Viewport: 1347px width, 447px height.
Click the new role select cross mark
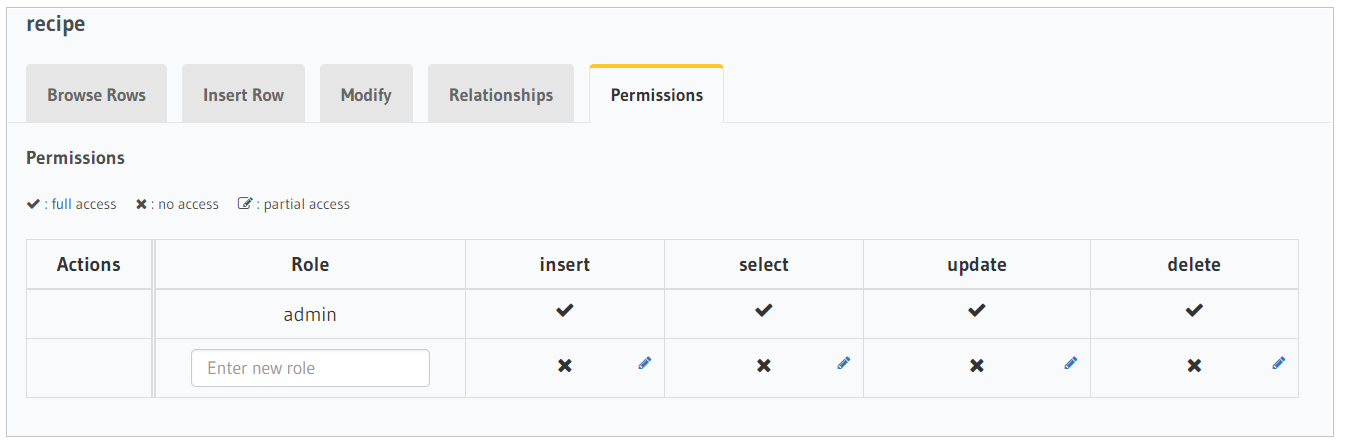coord(764,366)
